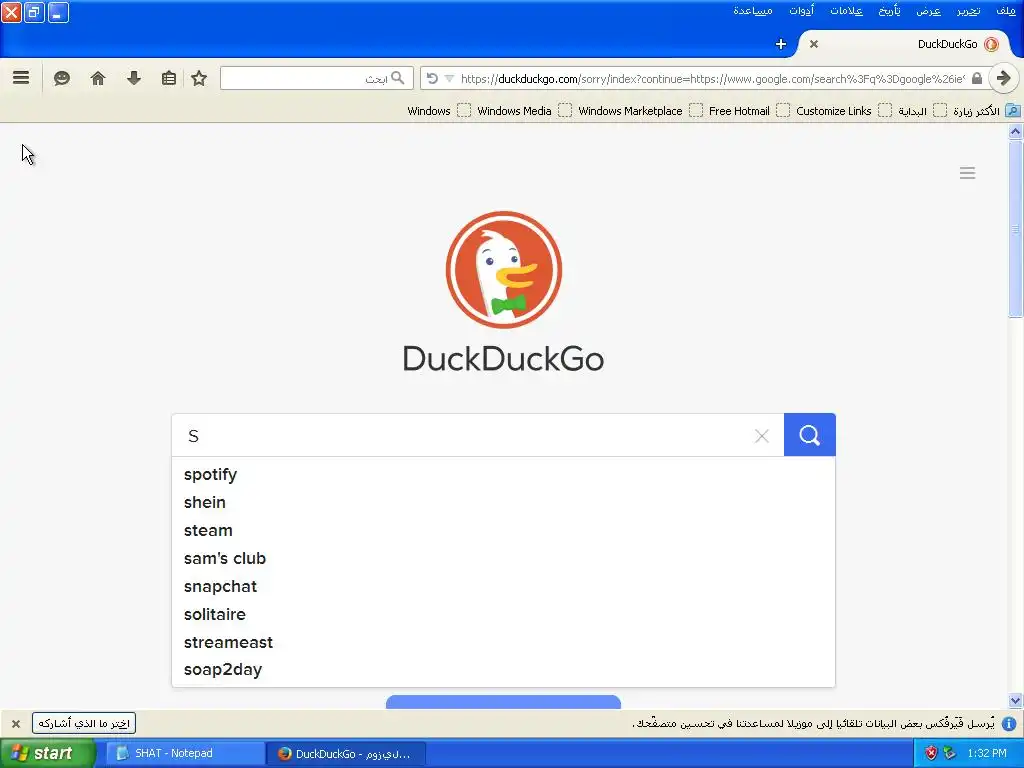Viewport: 1024px width, 768px height.
Task: Open the Windows Marketplace bookmark
Action: pos(640,111)
